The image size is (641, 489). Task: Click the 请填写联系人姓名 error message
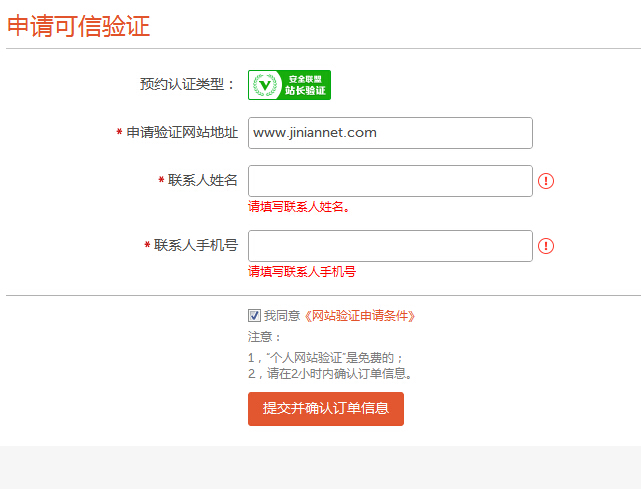299,207
